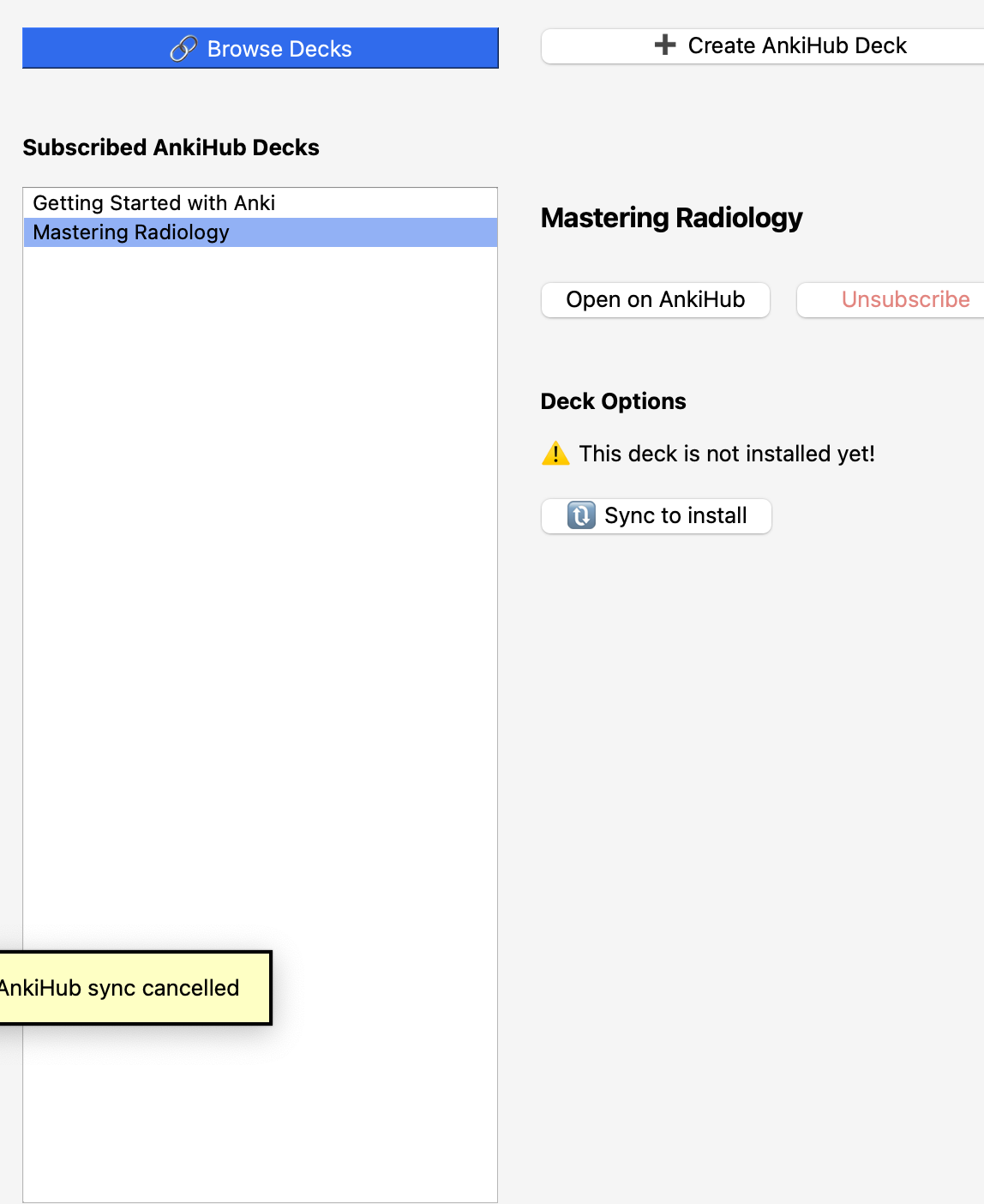
Task: Click the empty area right of Getting Started row
Action: [386, 203]
